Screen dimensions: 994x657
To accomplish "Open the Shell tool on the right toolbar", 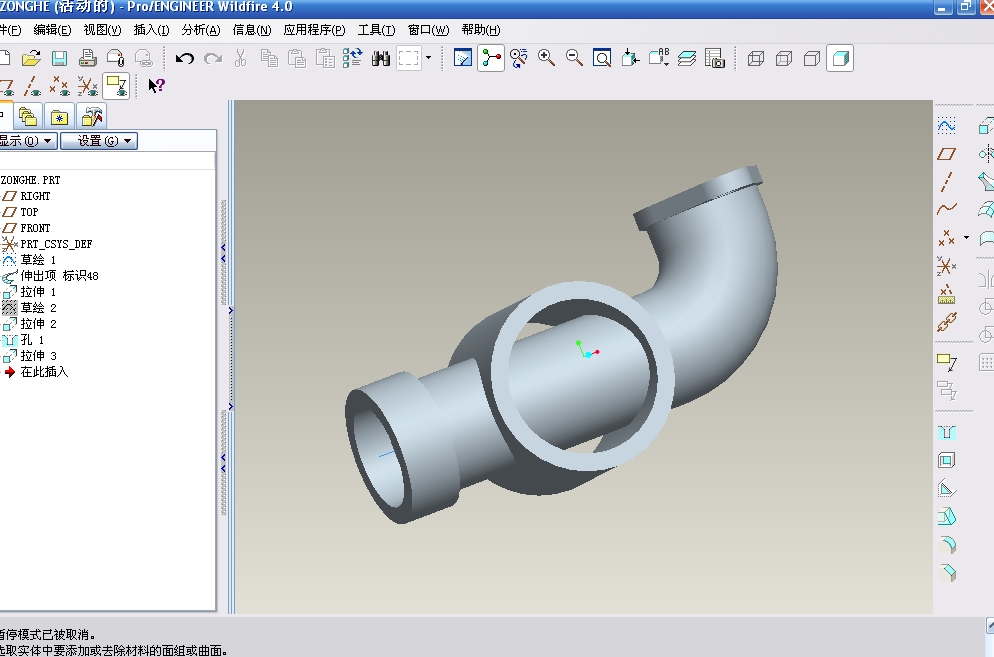I will coord(946,460).
